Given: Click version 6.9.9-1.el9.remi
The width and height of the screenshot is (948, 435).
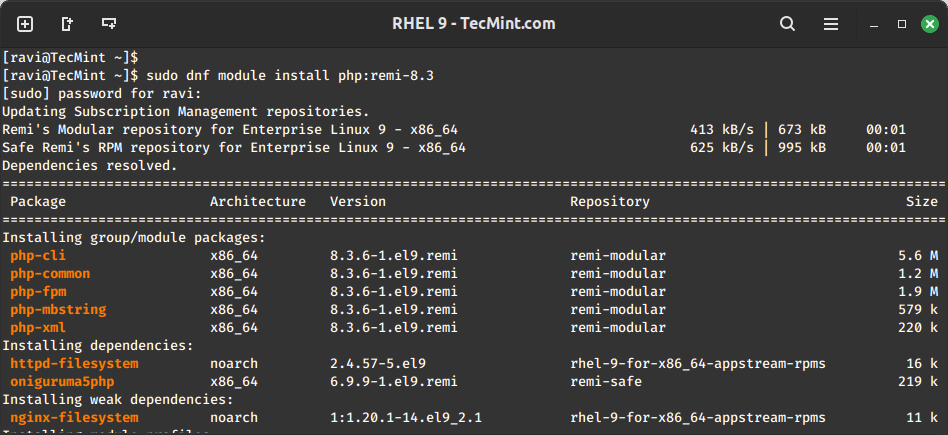Looking at the screenshot, I should [x=394, y=382].
